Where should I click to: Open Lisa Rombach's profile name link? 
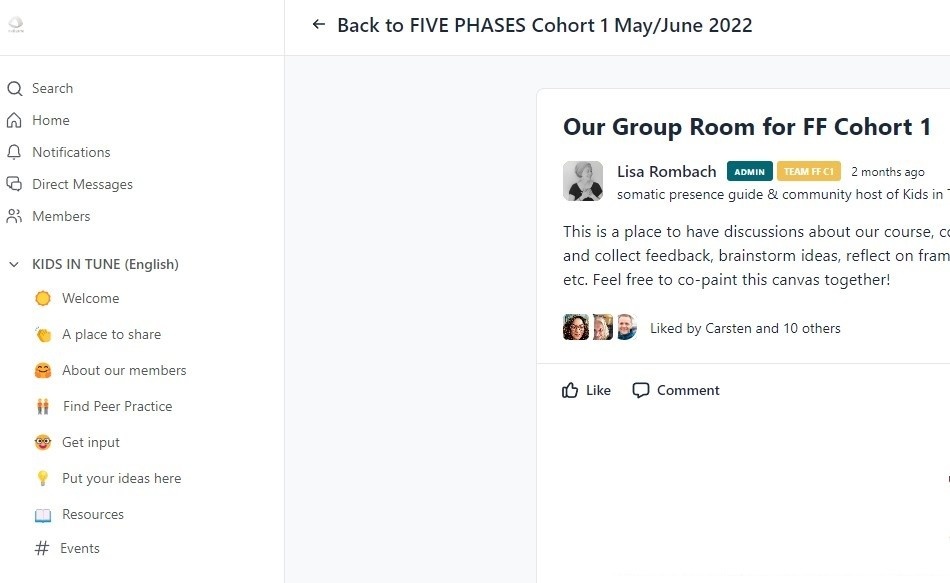pos(666,171)
